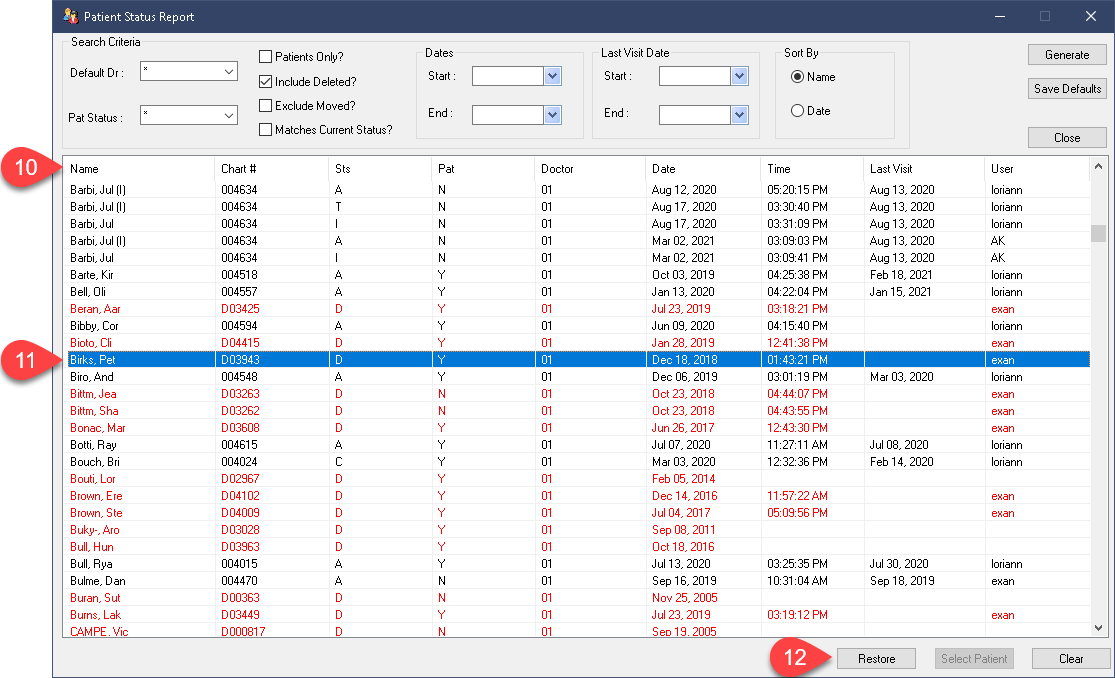
Task: Open the Dates End date picker arrow
Action: tap(553, 115)
